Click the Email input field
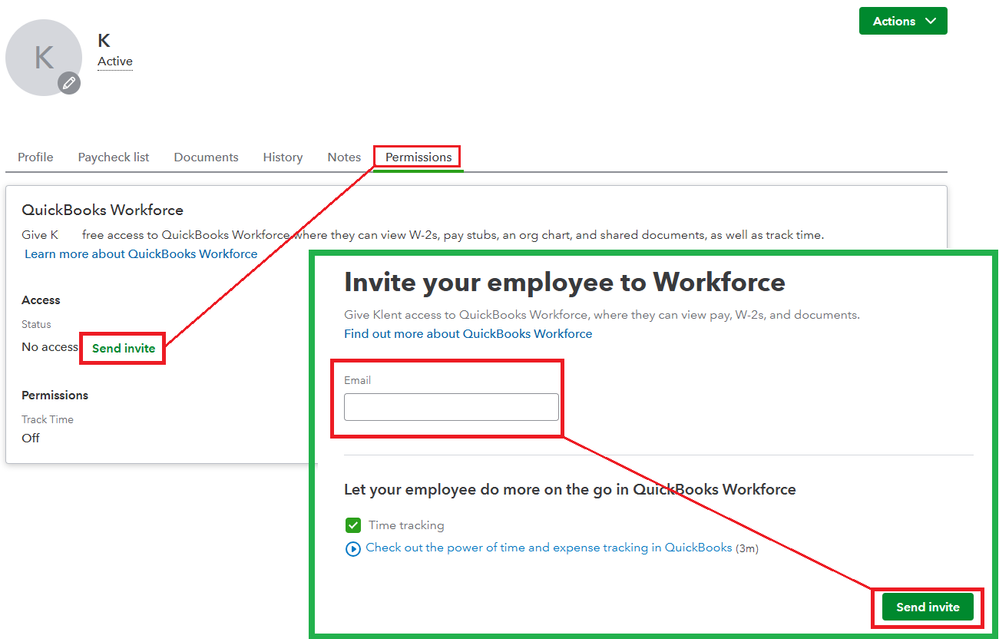 tap(451, 407)
